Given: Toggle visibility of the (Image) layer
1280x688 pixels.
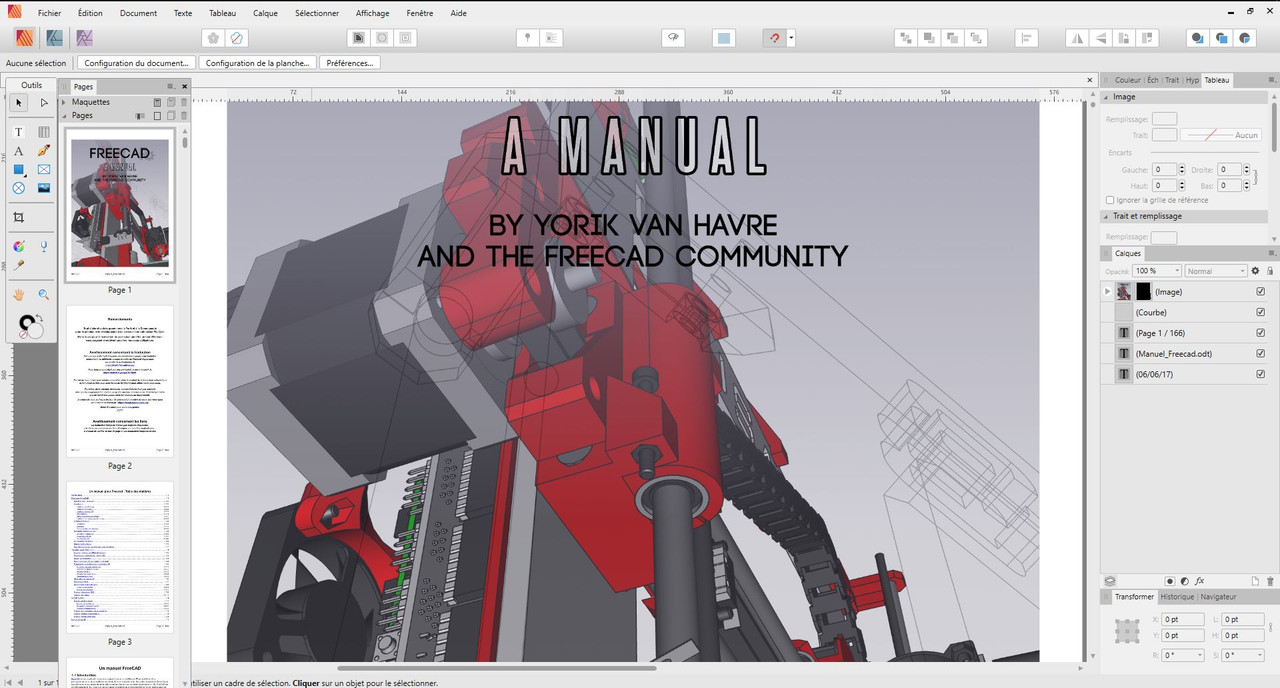Looking at the screenshot, I should pyautogui.click(x=1260, y=292).
